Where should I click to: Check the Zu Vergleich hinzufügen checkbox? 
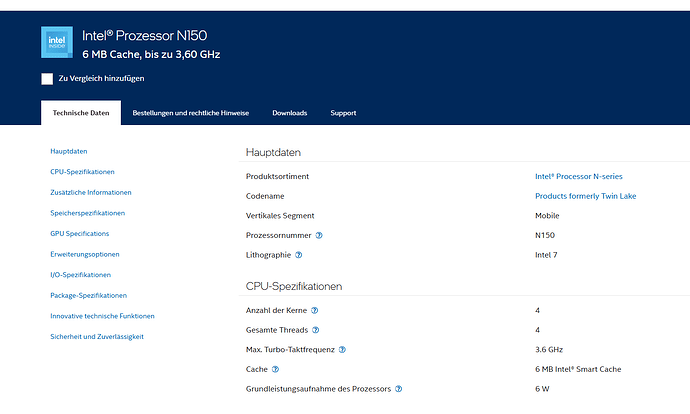pyautogui.click(x=47, y=79)
